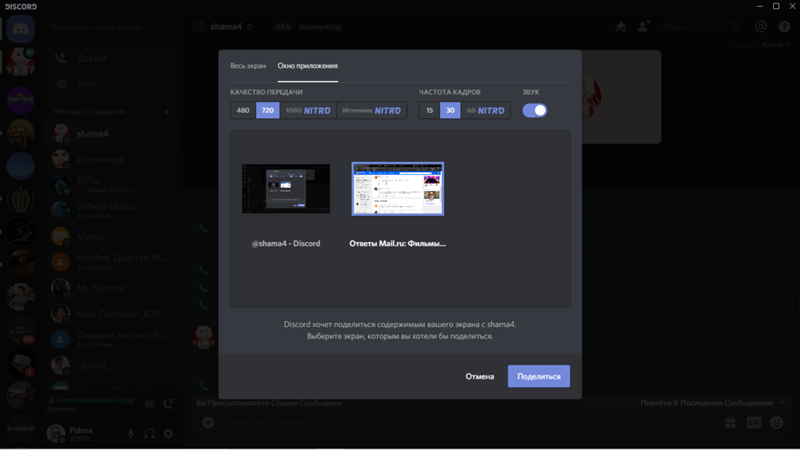
Task: Click the Поделиться share button
Action: 539,377
